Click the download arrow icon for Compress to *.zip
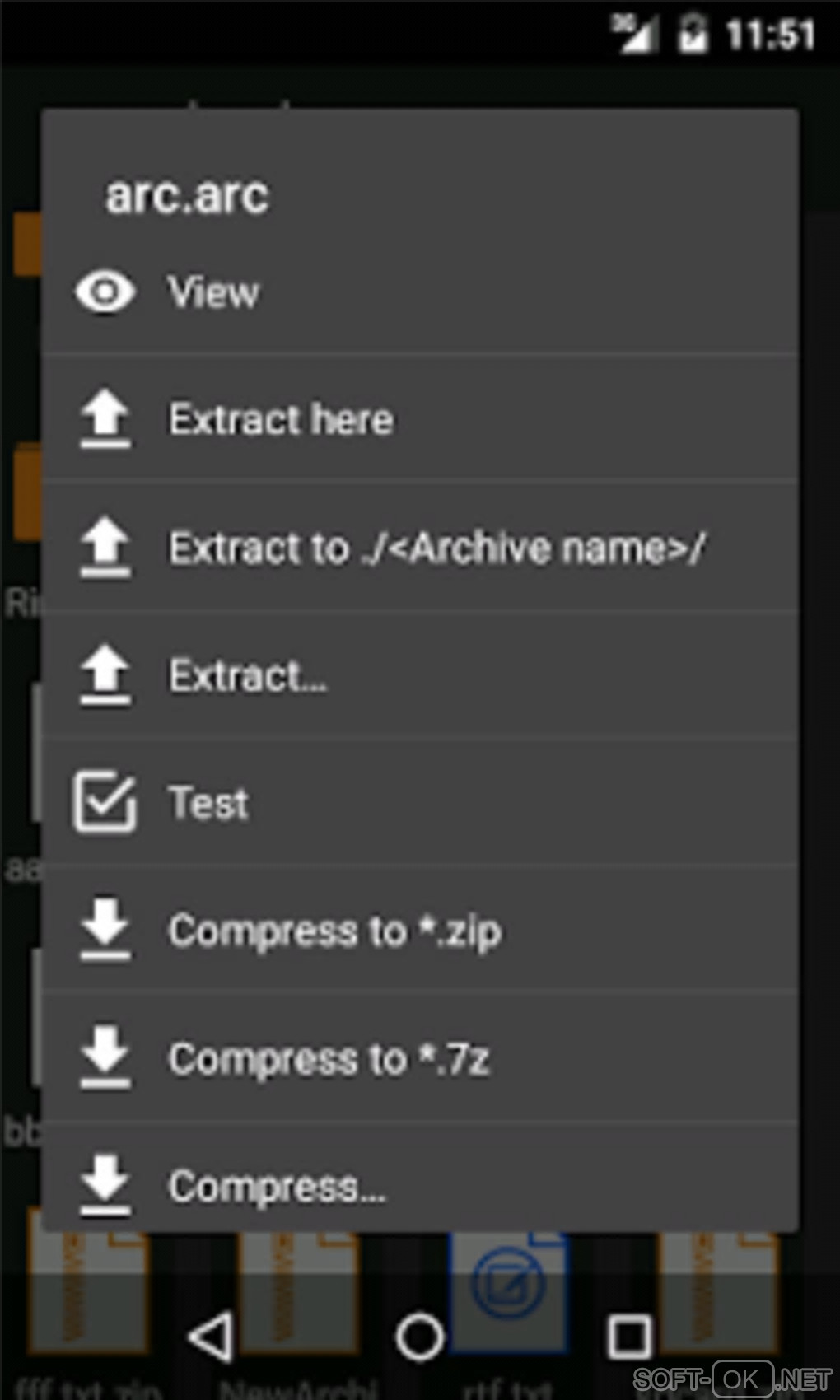This screenshot has width=840, height=1400. [105, 931]
